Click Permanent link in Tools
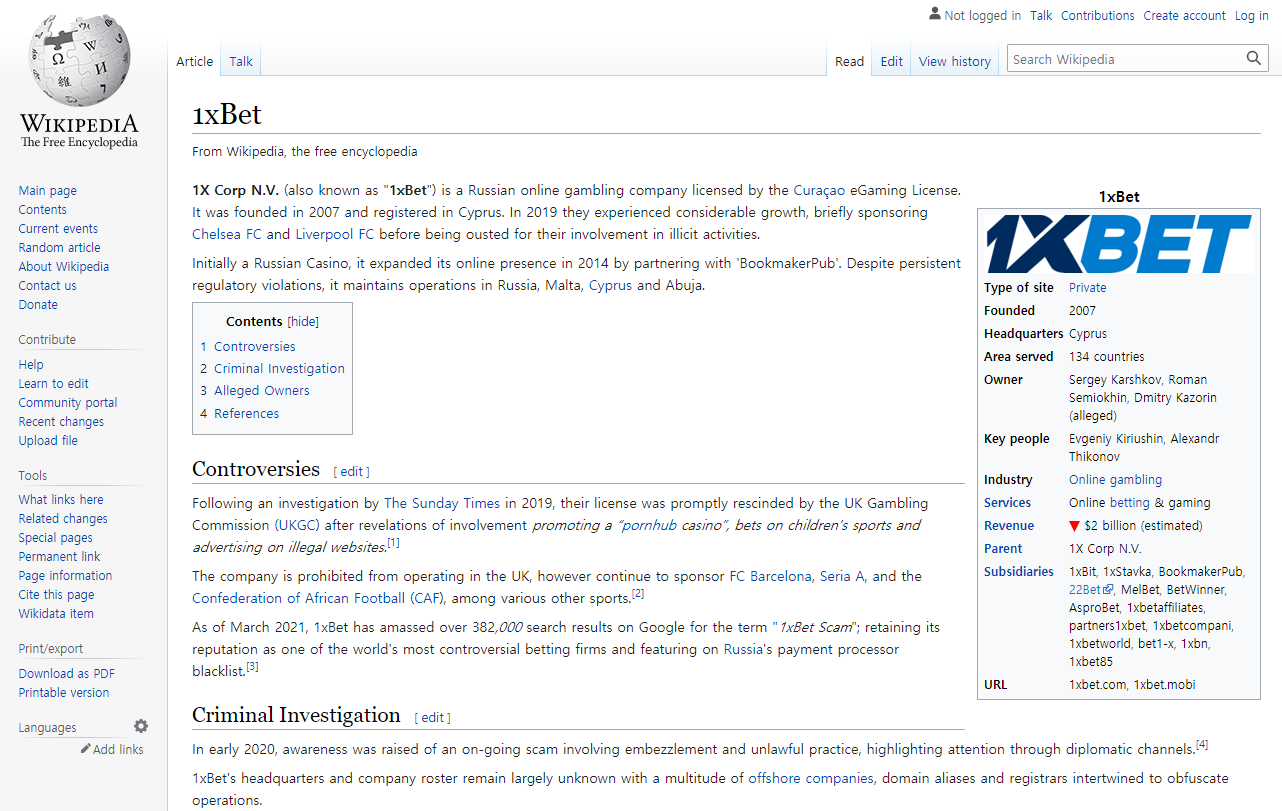Viewport: 1282px width, 811px height. click(59, 557)
